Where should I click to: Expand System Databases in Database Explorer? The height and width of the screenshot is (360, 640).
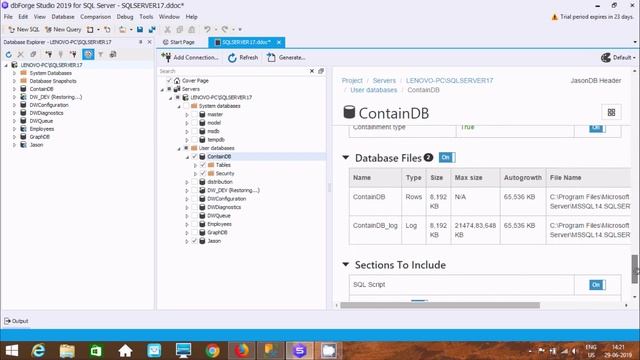(14, 73)
